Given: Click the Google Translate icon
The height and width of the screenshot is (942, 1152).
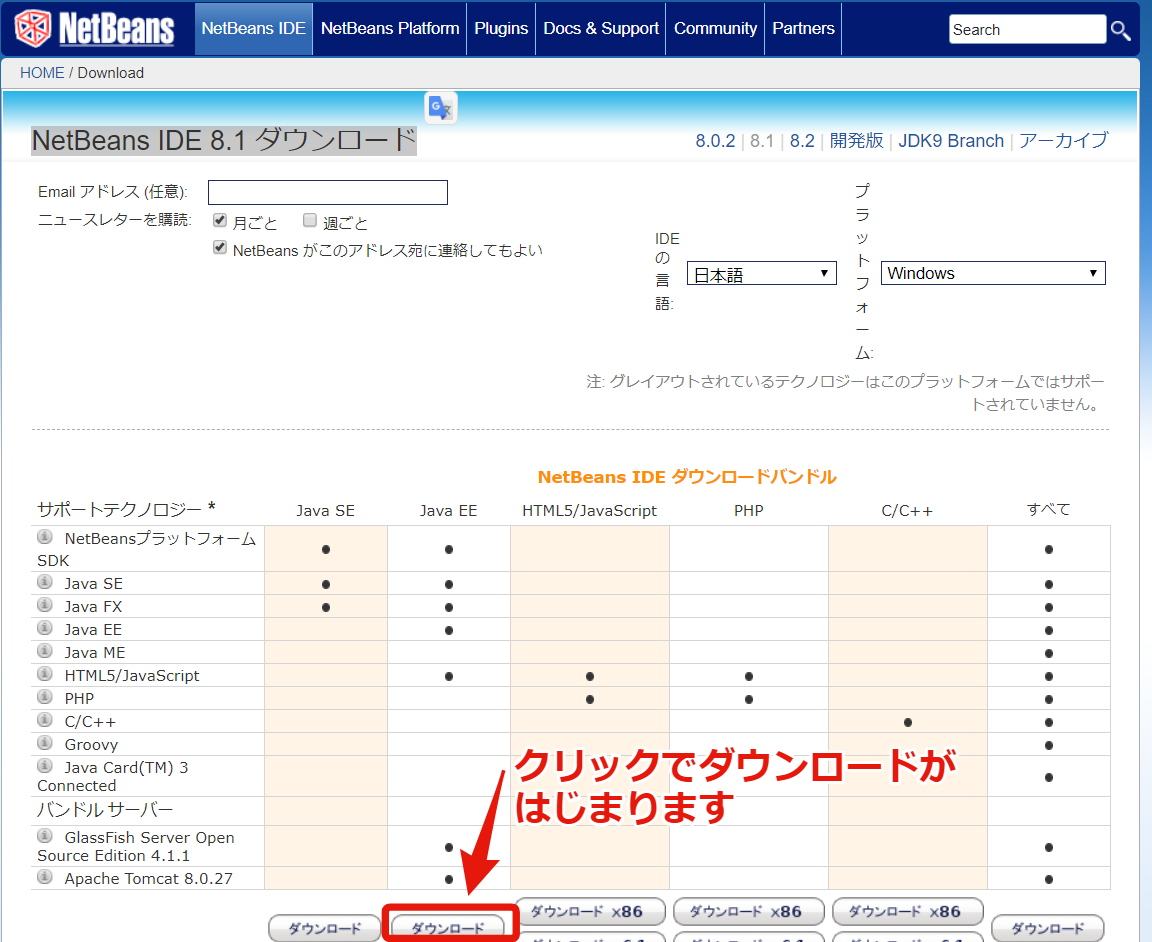Looking at the screenshot, I should tap(441, 108).
